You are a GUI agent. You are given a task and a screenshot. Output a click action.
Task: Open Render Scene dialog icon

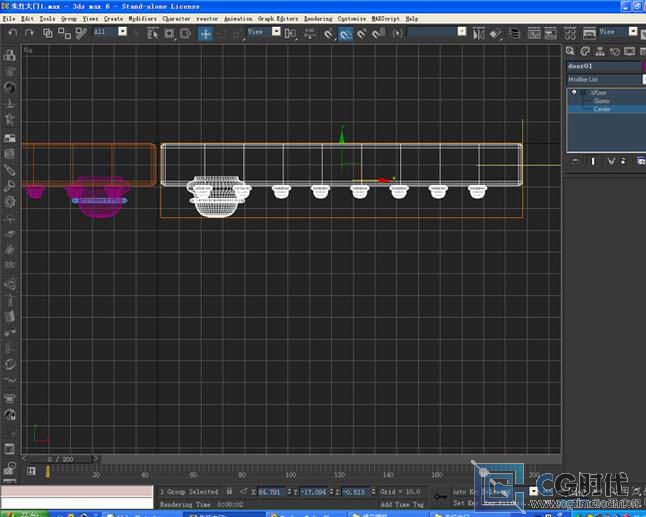pyautogui.click(x=589, y=33)
